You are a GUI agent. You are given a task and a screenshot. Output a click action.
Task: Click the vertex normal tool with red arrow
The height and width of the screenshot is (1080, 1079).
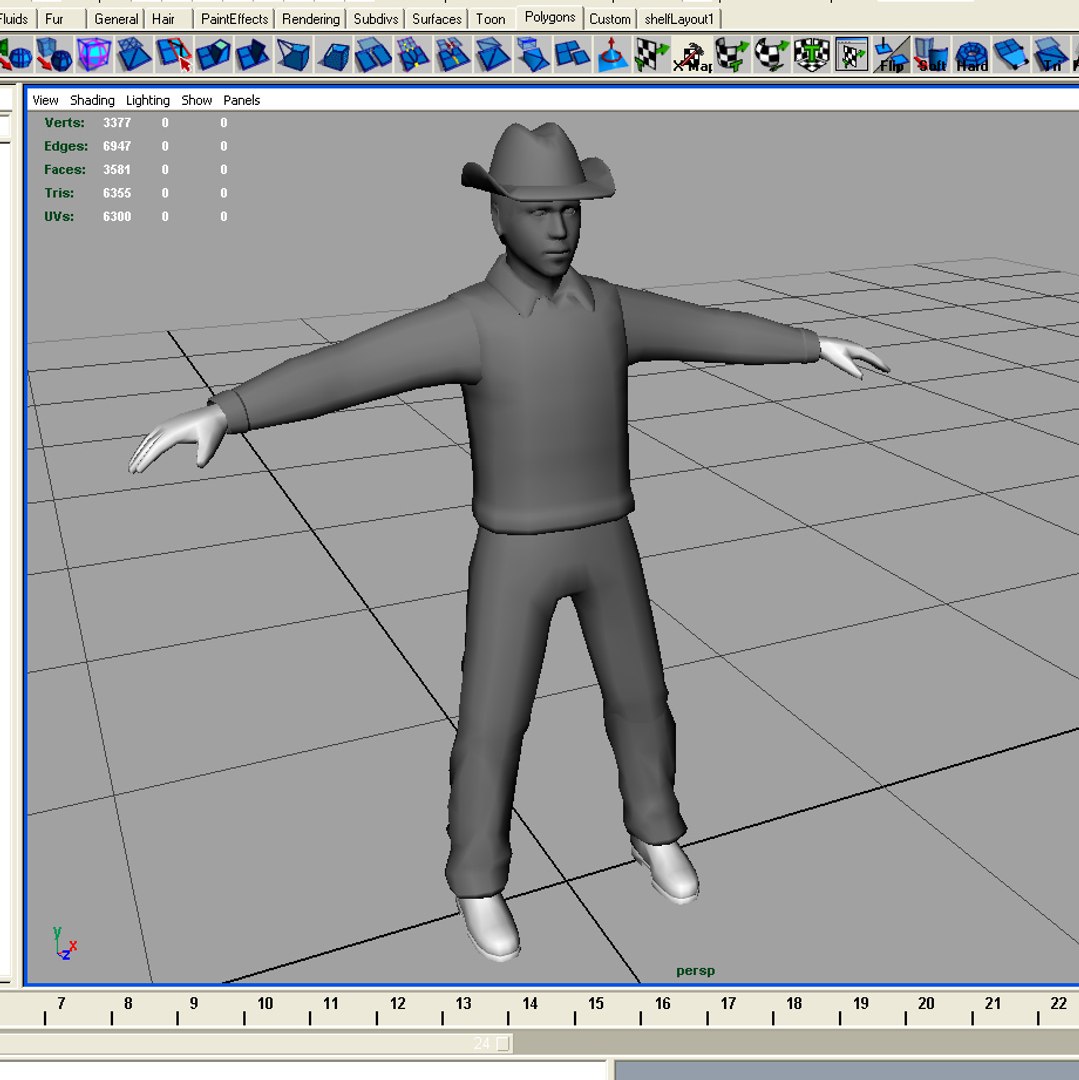pos(612,54)
